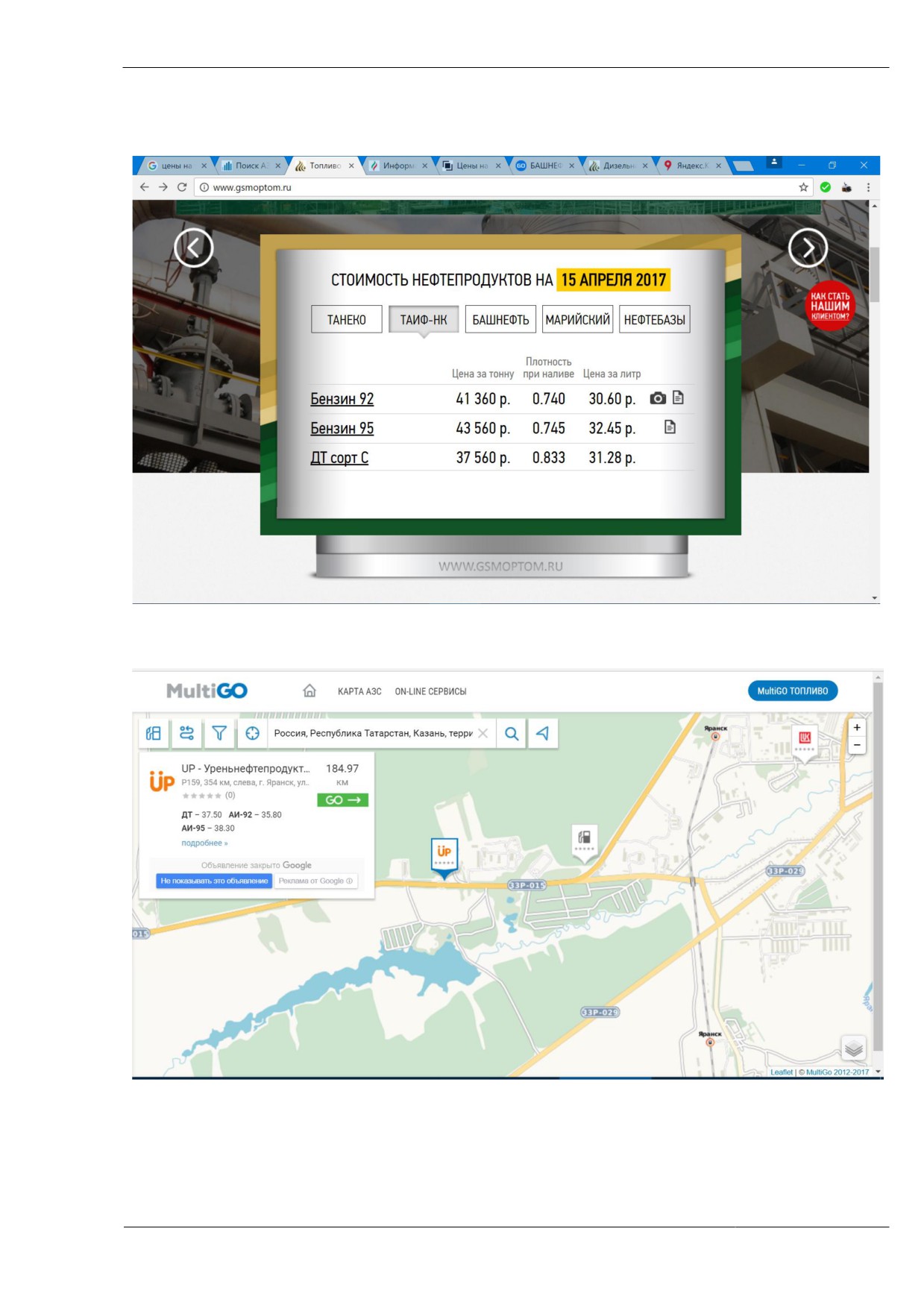Open the route planner icon in MultiGO
The width and height of the screenshot is (924, 1308).
click(x=186, y=733)
